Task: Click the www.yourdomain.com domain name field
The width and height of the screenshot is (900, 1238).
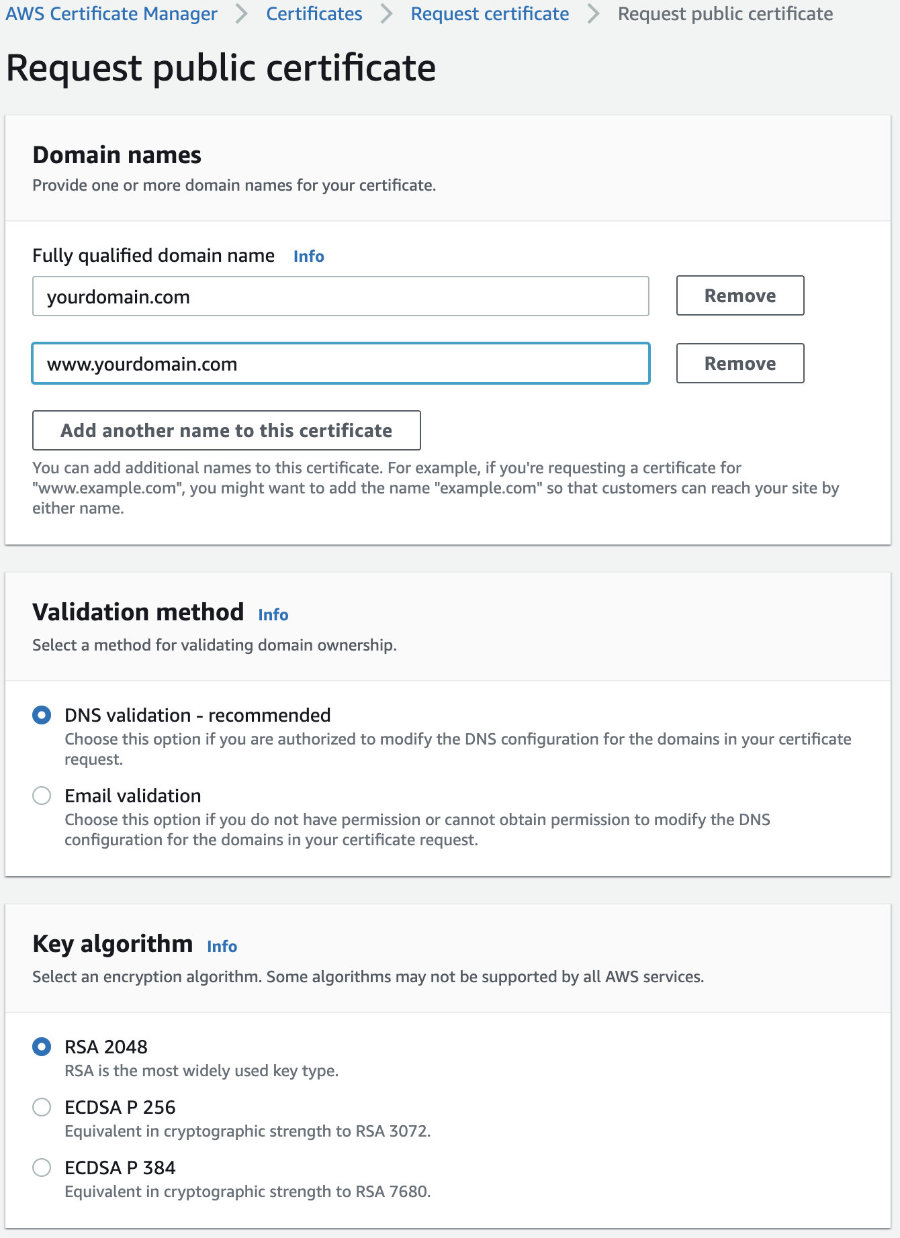Action: pos(341,363)
